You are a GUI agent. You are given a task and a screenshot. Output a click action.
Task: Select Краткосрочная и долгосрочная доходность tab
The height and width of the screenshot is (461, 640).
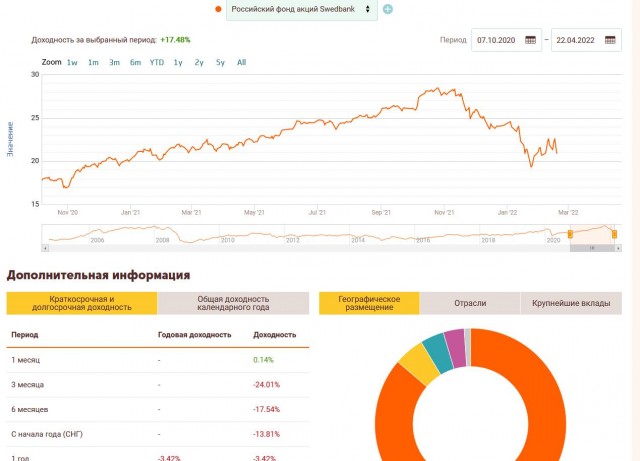(x=82, y=303)
